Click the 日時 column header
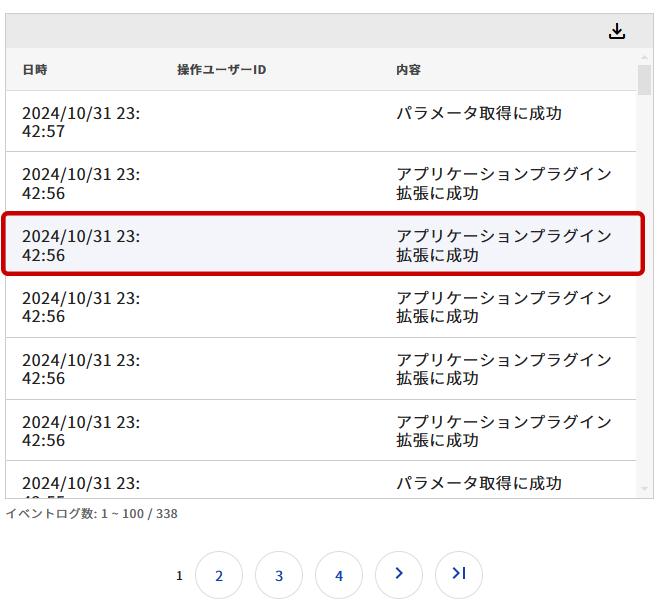The height and width of the screenshot is (604, 657). [35, 70]
